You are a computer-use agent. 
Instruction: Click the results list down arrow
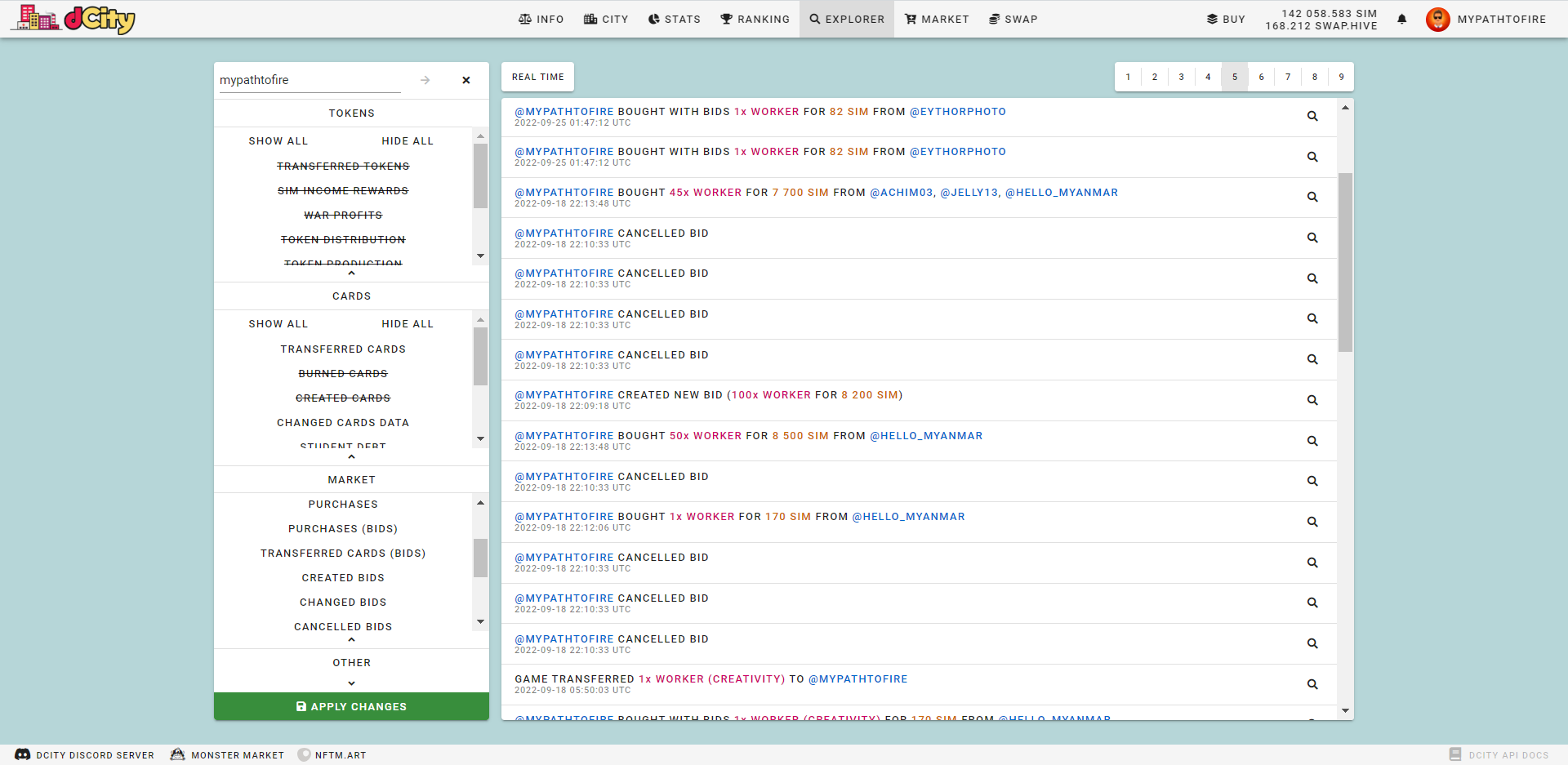coord(1345,711)
